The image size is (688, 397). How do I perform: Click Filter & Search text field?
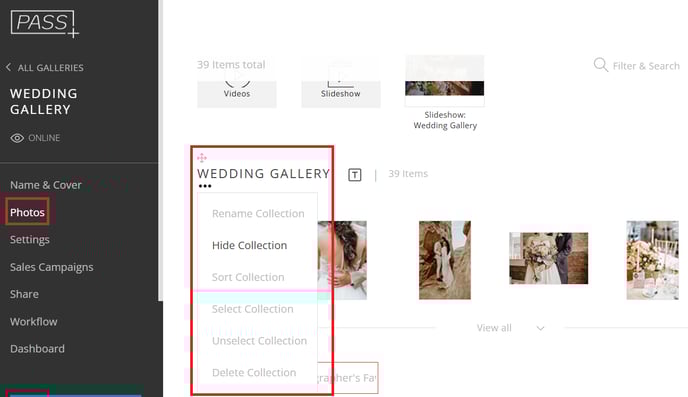click(x=646, y=66)
